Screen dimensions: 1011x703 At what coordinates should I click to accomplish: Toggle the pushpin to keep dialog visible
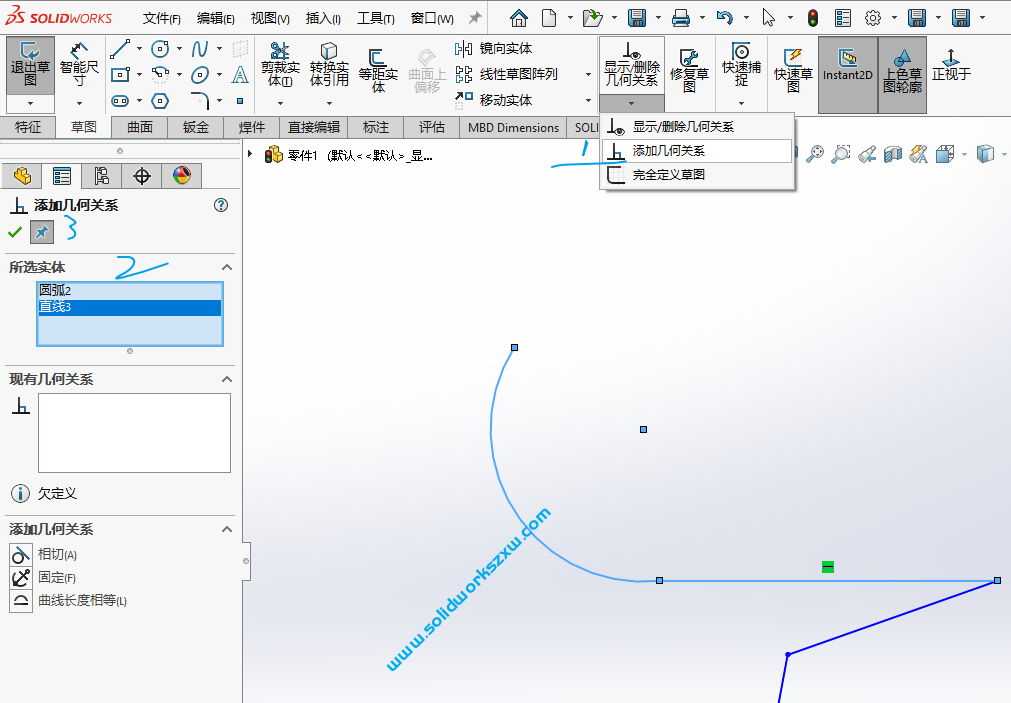tap(41, 232)
